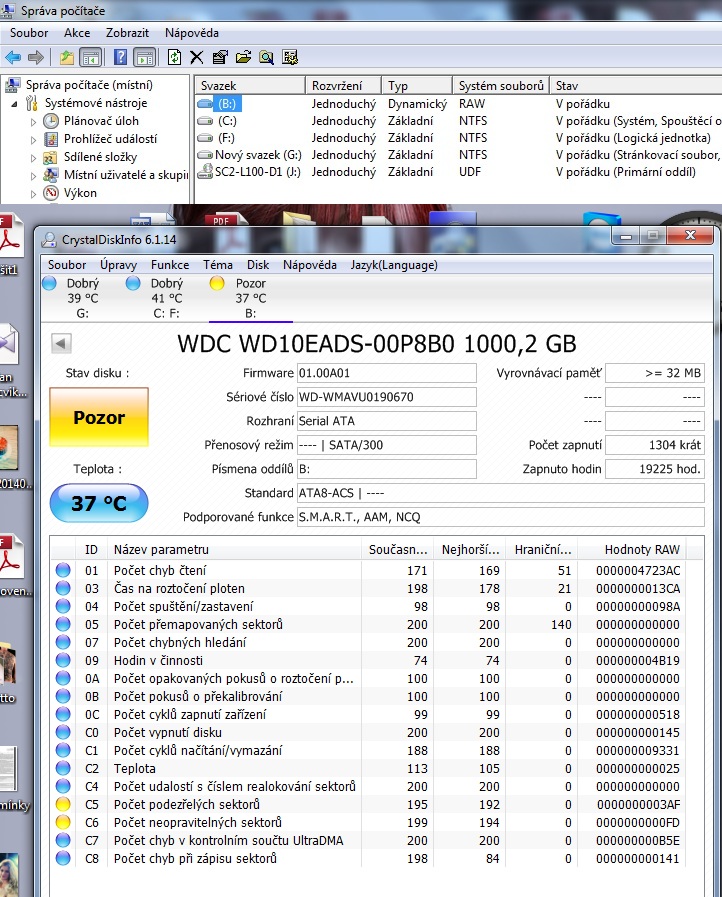Click the Svazek column header
722x897 pixels.
250,85
